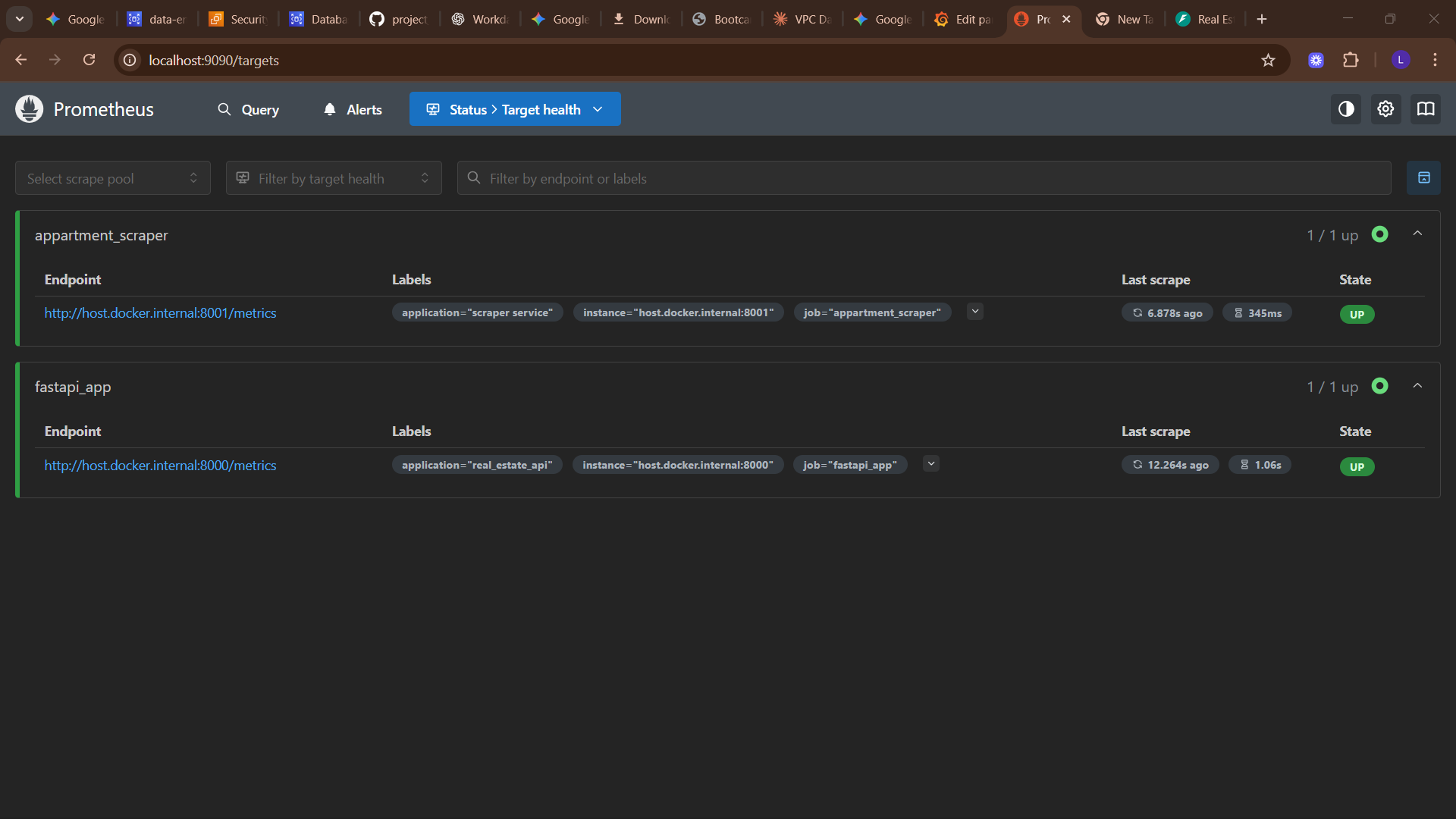Viewport: 1456px width, 819px height.
Task: Open the purple extension icon in toolbar
Action: [x=1316, y=60]
